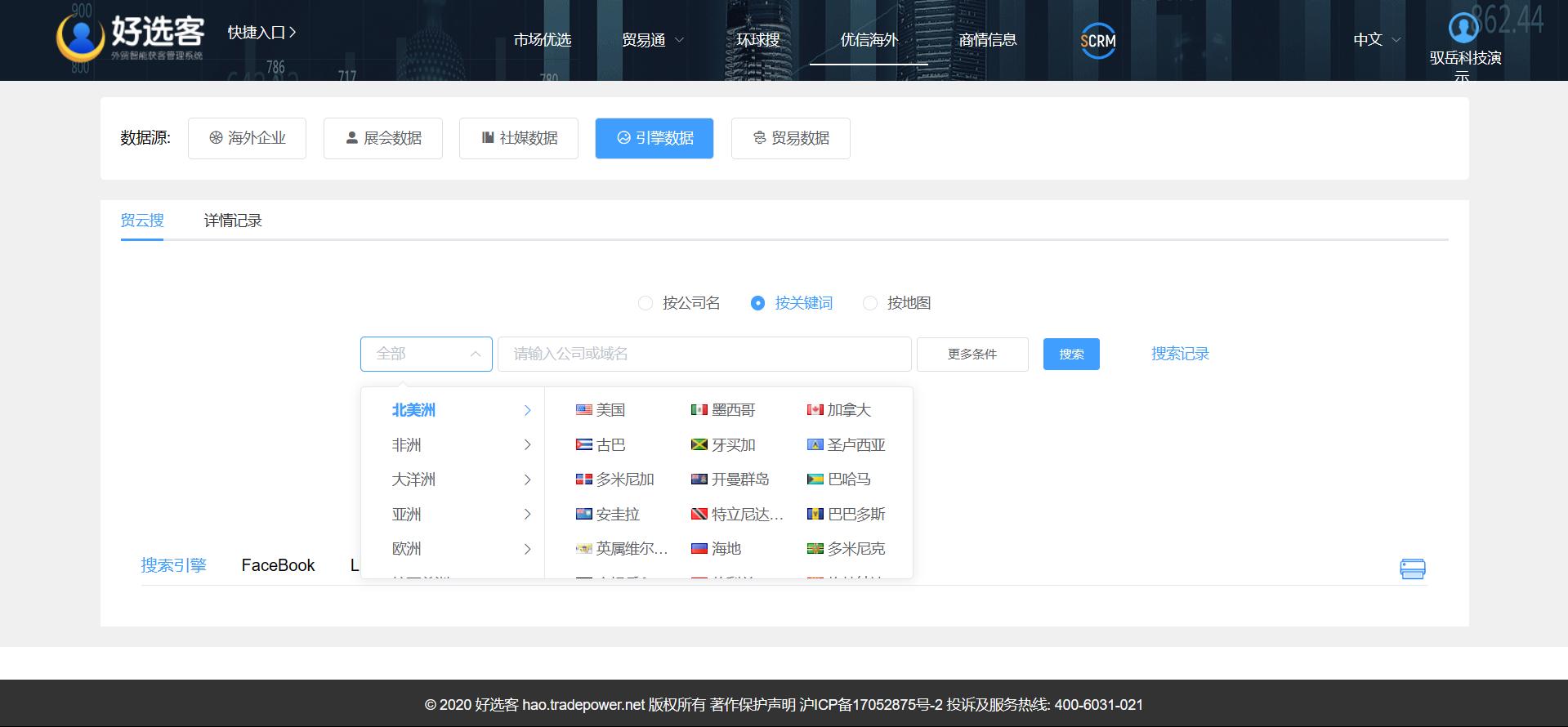Open the 中文 language dropdown
This screenshot has height=727, width=1568.
(x=1377, y=39)
